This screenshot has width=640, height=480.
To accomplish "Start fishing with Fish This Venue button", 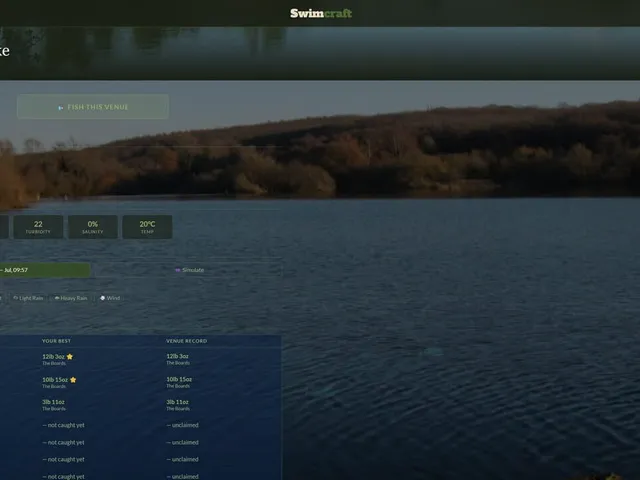I will coord(93,107).
